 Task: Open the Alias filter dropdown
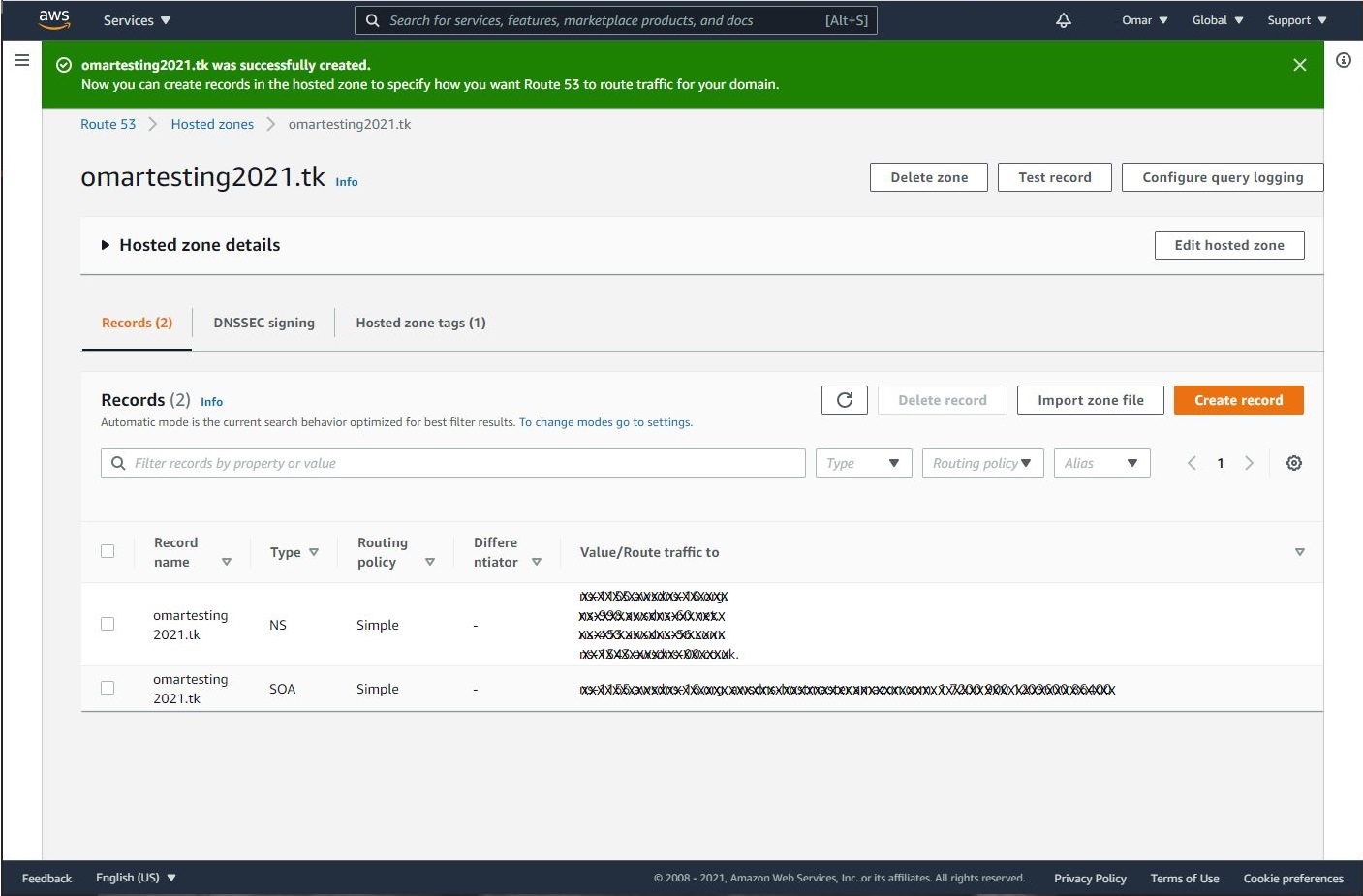[x=1102, y=463]
